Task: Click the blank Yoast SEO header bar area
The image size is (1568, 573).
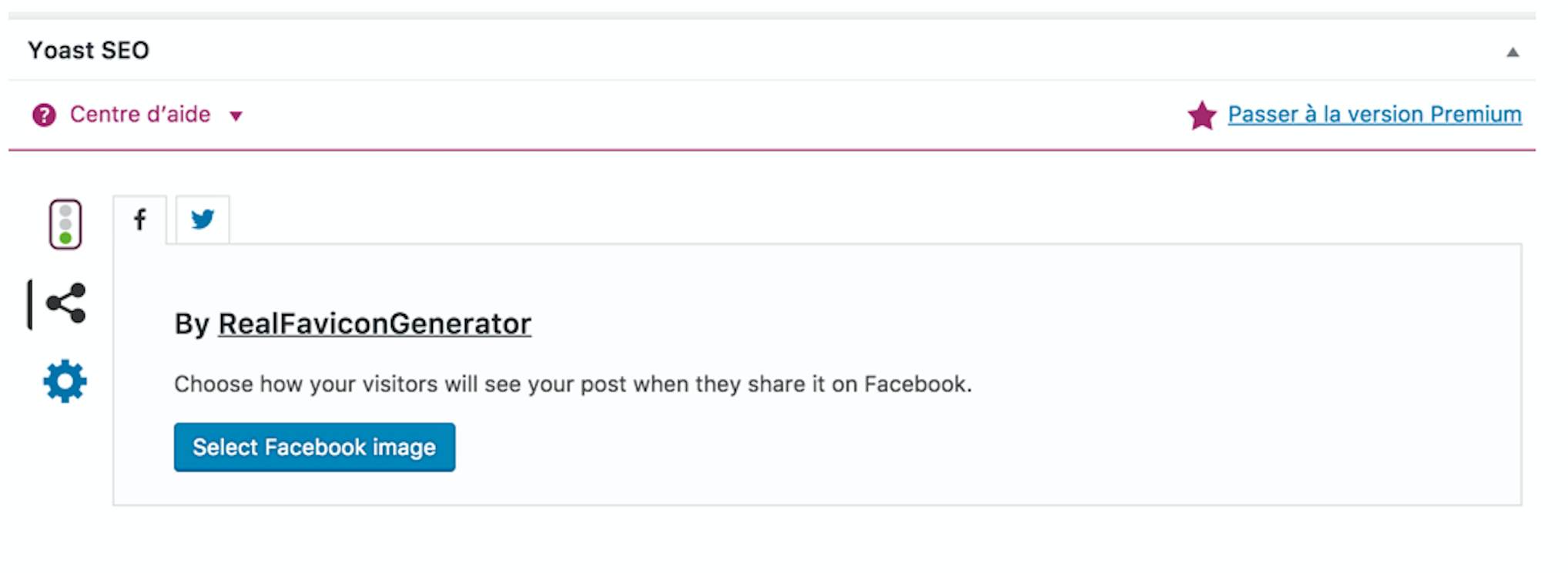Action: click(x=770, y=50)
